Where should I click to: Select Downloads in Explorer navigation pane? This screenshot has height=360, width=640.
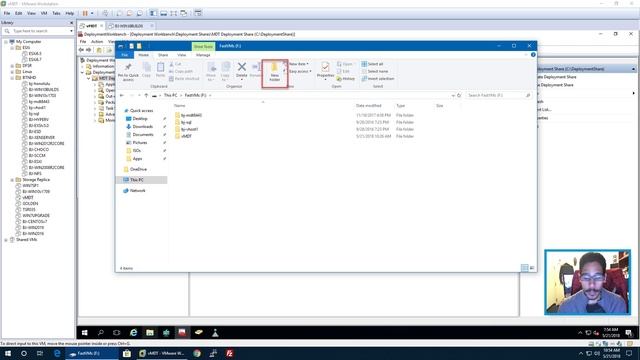(x=142, y=127)
